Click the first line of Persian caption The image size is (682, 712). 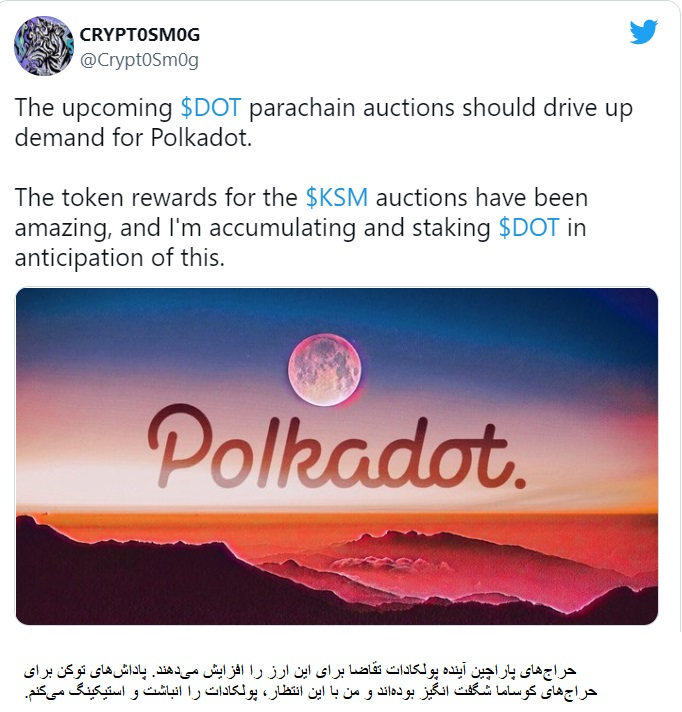point(300,671)
